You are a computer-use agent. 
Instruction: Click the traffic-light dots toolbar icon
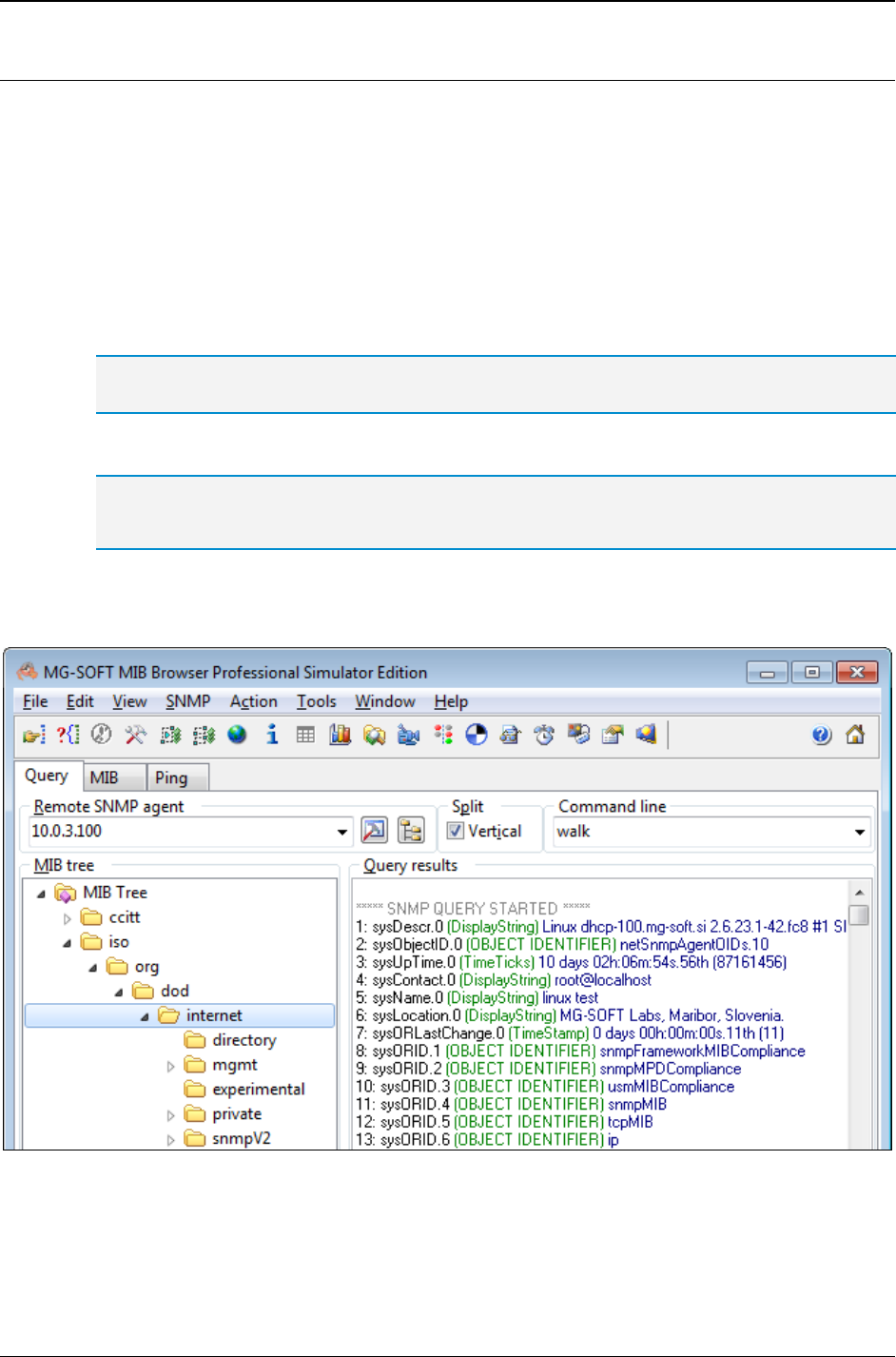pyautogui.click(x=442, y=735)
